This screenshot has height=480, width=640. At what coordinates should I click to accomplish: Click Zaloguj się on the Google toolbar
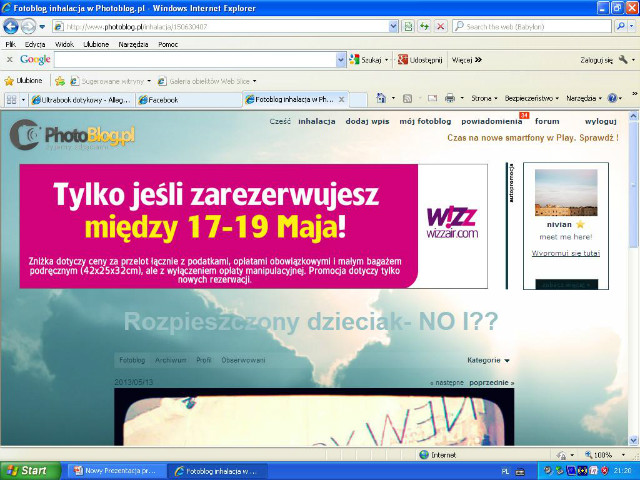(597, 60)
